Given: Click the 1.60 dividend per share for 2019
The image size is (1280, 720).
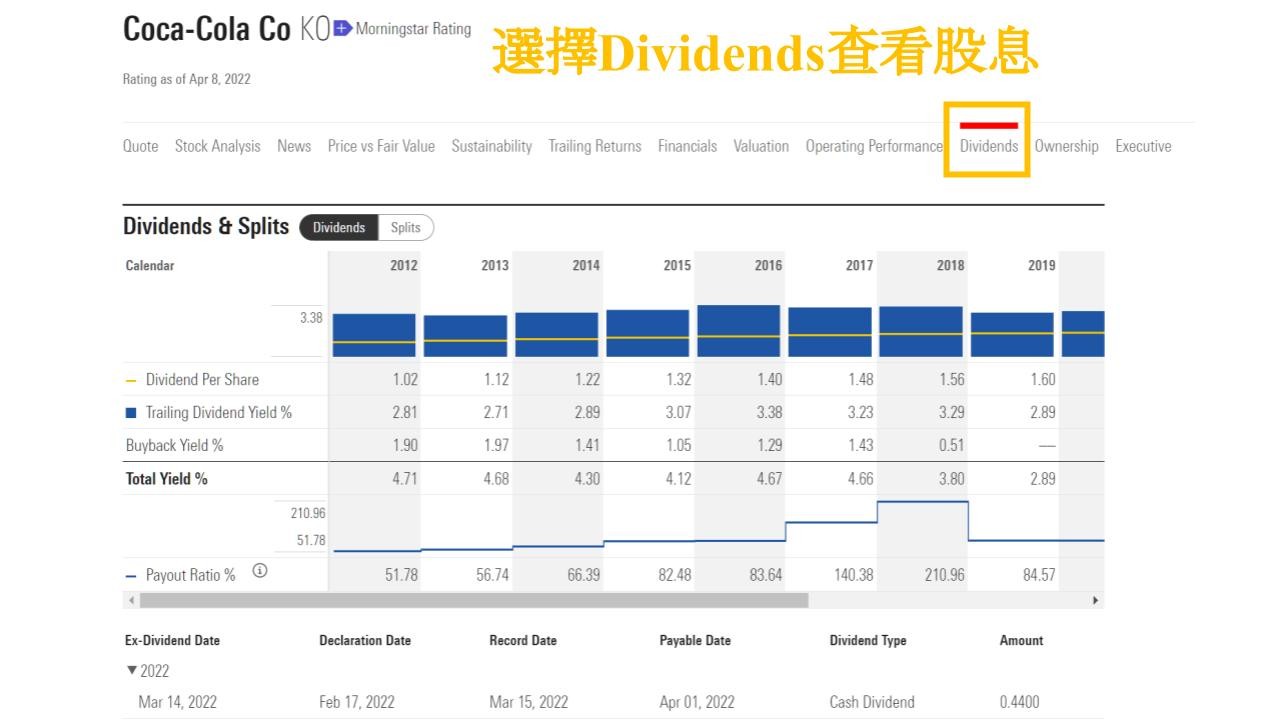Looking at the screenshot, I should (1042, 380).
